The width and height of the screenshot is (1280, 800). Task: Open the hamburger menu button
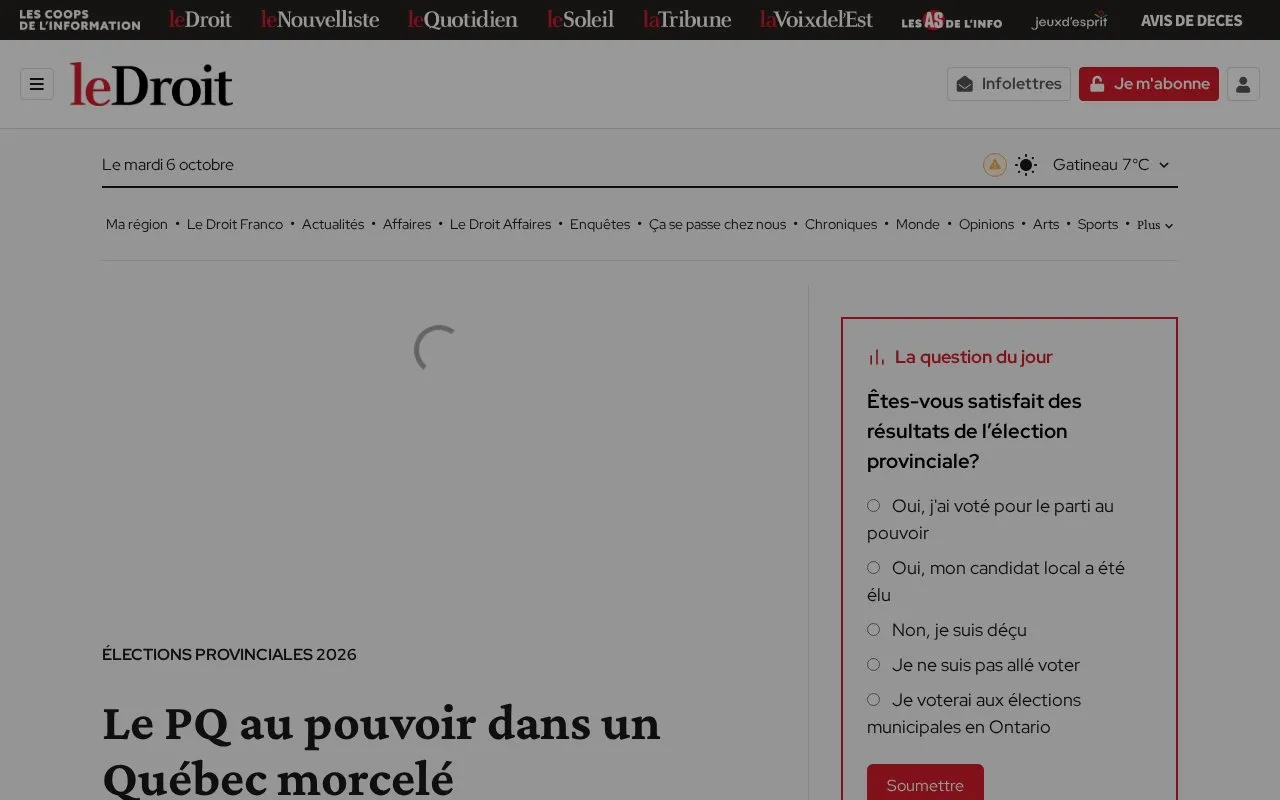(37, 84)
